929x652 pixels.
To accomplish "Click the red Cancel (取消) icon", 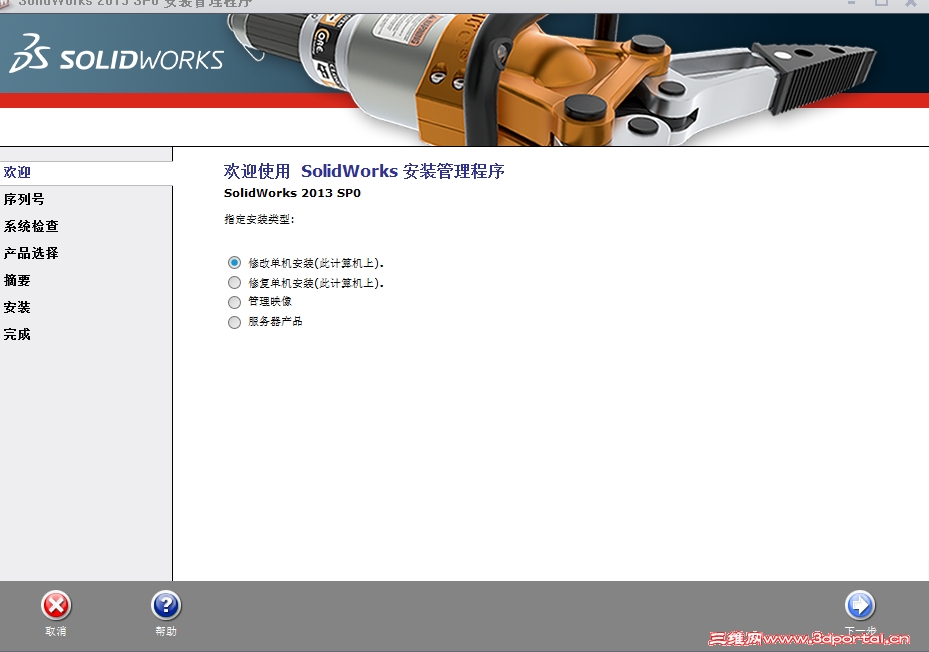I will (56, 606).
